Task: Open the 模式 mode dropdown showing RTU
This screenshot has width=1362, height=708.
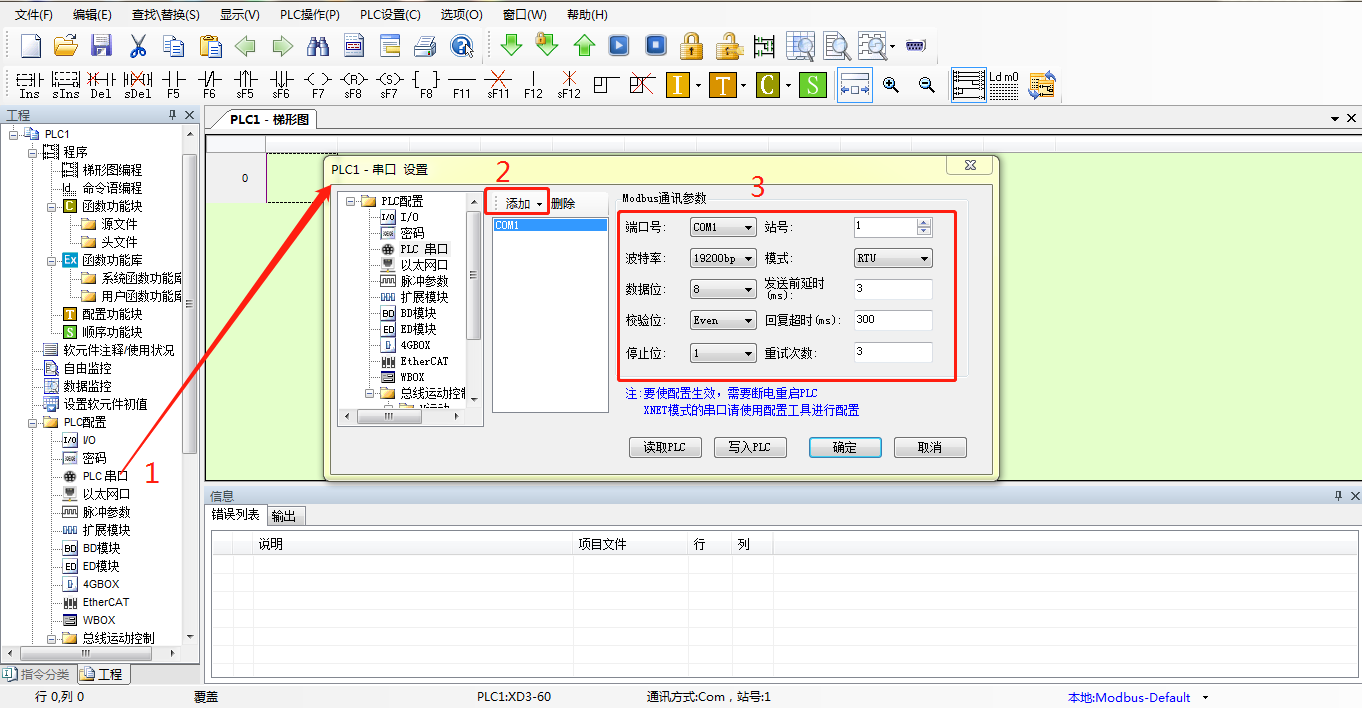Action: click(892, 258)
